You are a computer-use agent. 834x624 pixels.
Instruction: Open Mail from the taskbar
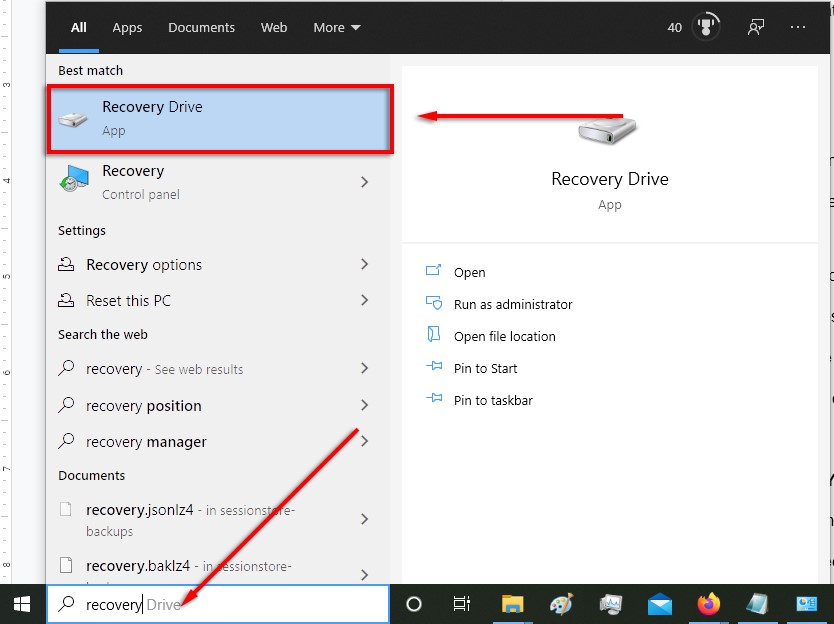[x=659, y=604]
